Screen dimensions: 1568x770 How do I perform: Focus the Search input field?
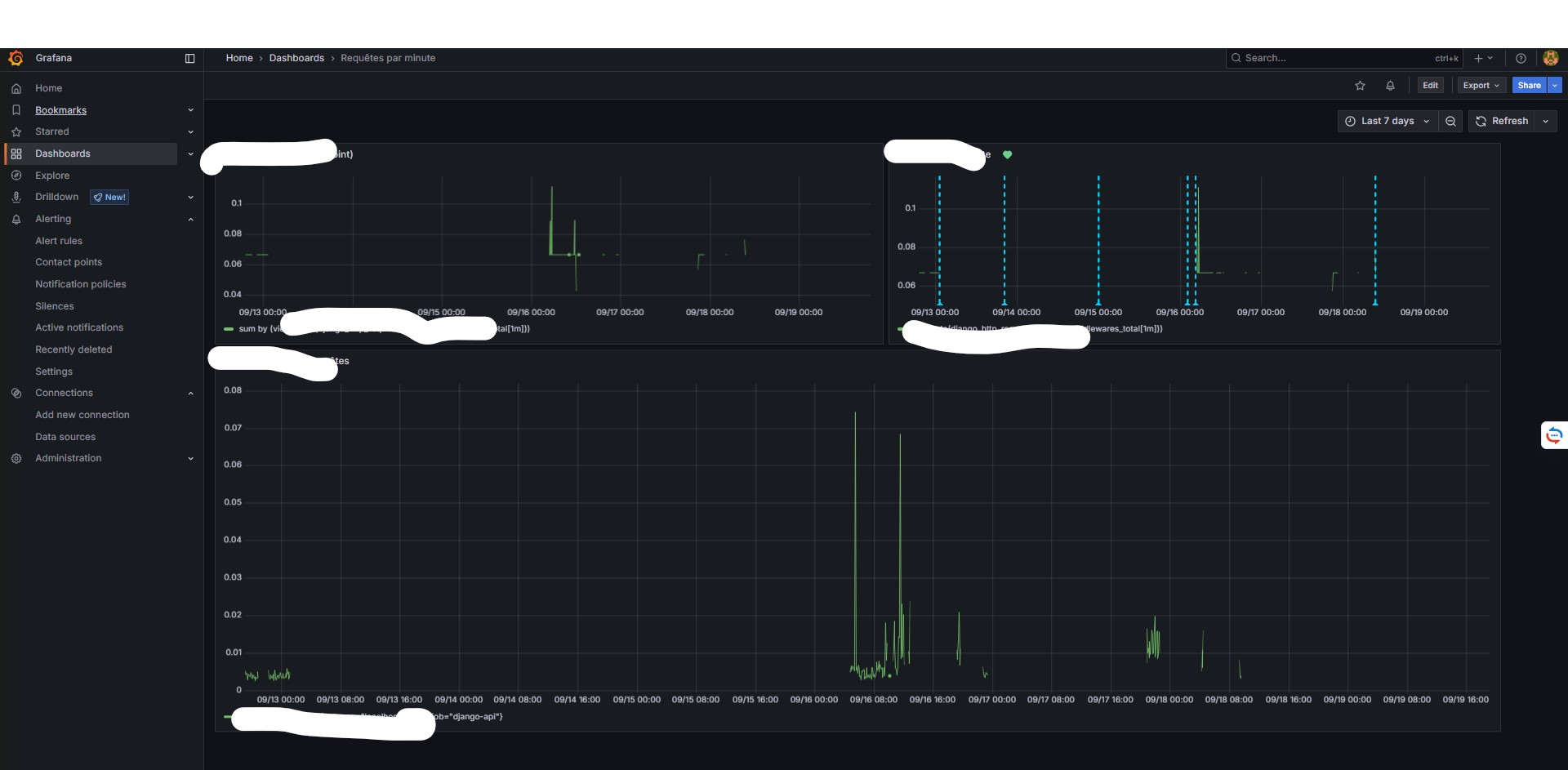[1344, 58]
